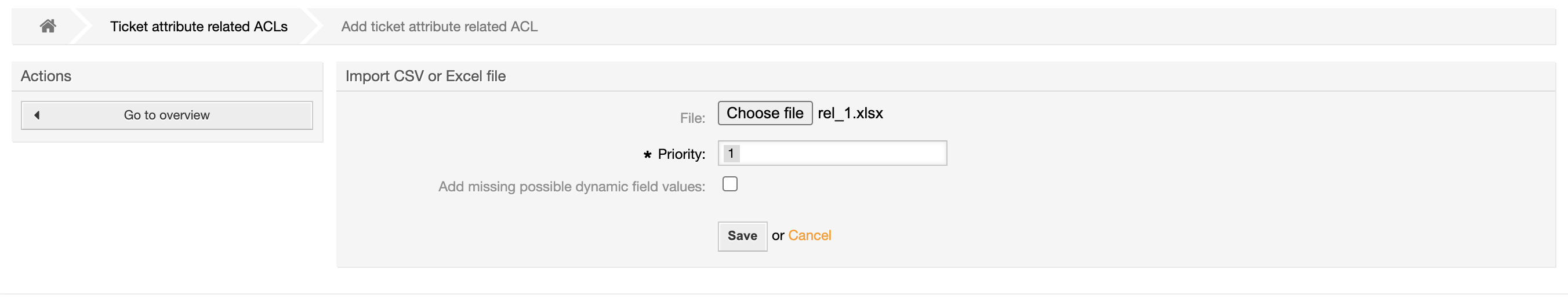Enable Add missing possible dynamic field values checkbox

click(x=730, y=184)
